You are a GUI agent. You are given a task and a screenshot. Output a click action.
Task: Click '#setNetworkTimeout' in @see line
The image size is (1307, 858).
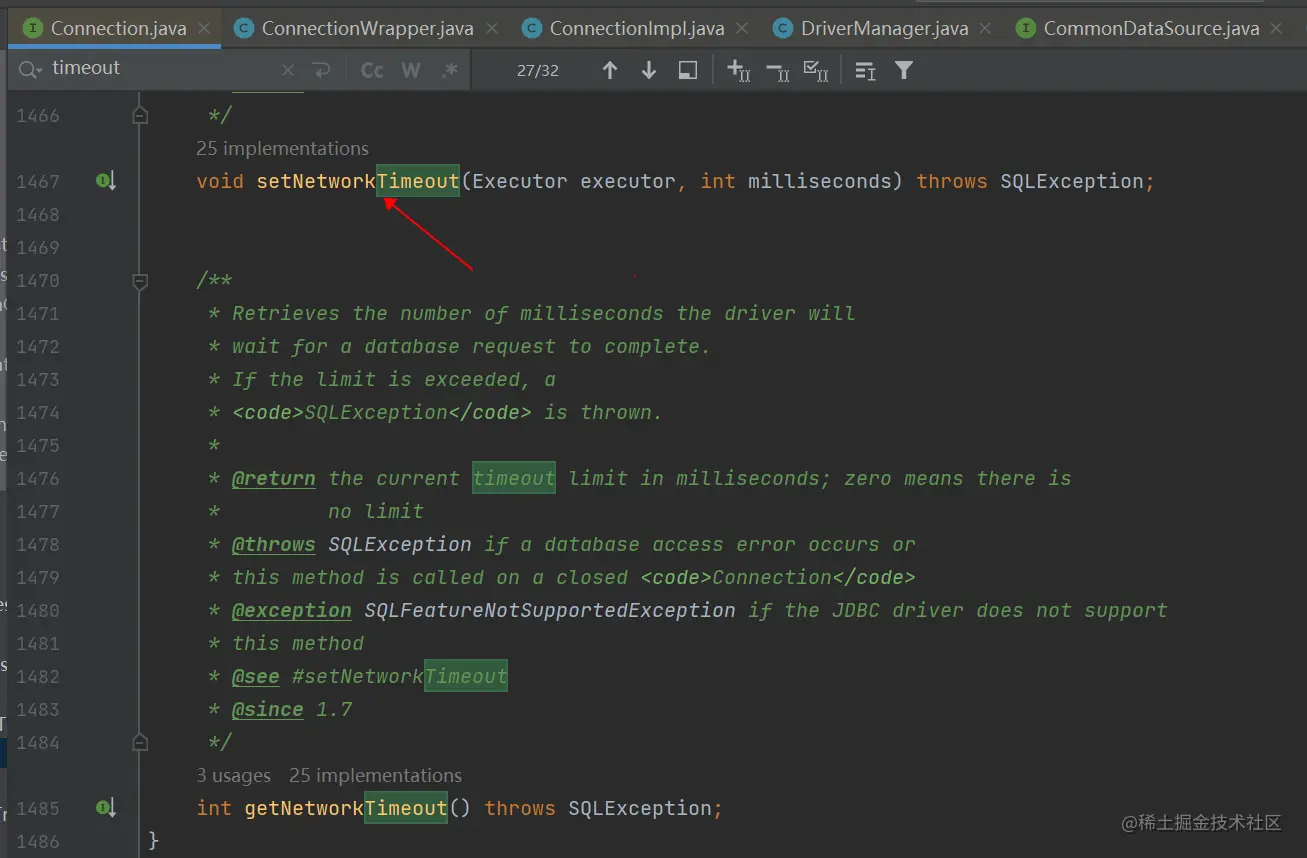pyautogui.click(x=400, y=676)
